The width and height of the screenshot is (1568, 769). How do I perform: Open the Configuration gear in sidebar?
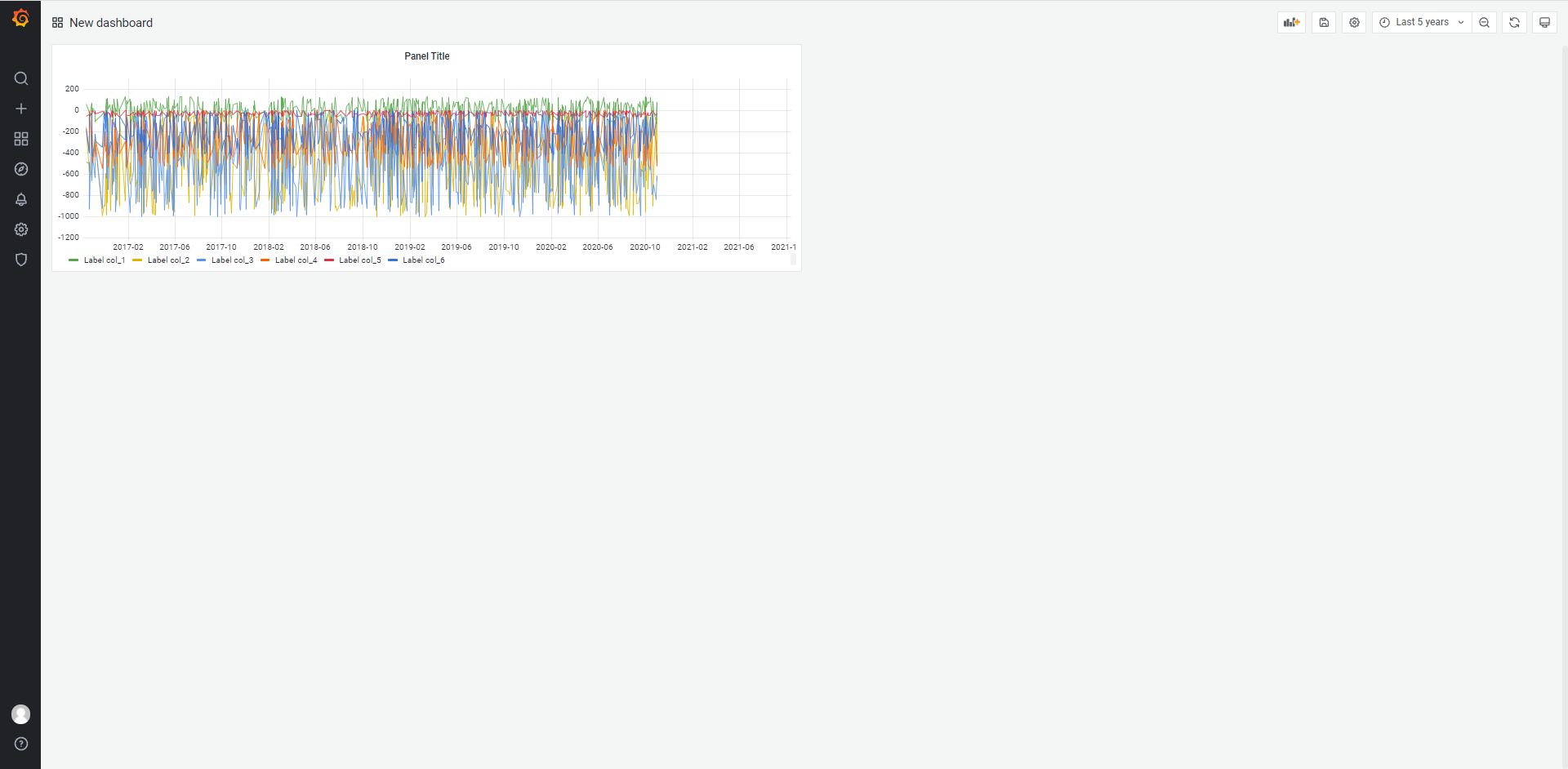pyautogui.click(x=21, y=229)
